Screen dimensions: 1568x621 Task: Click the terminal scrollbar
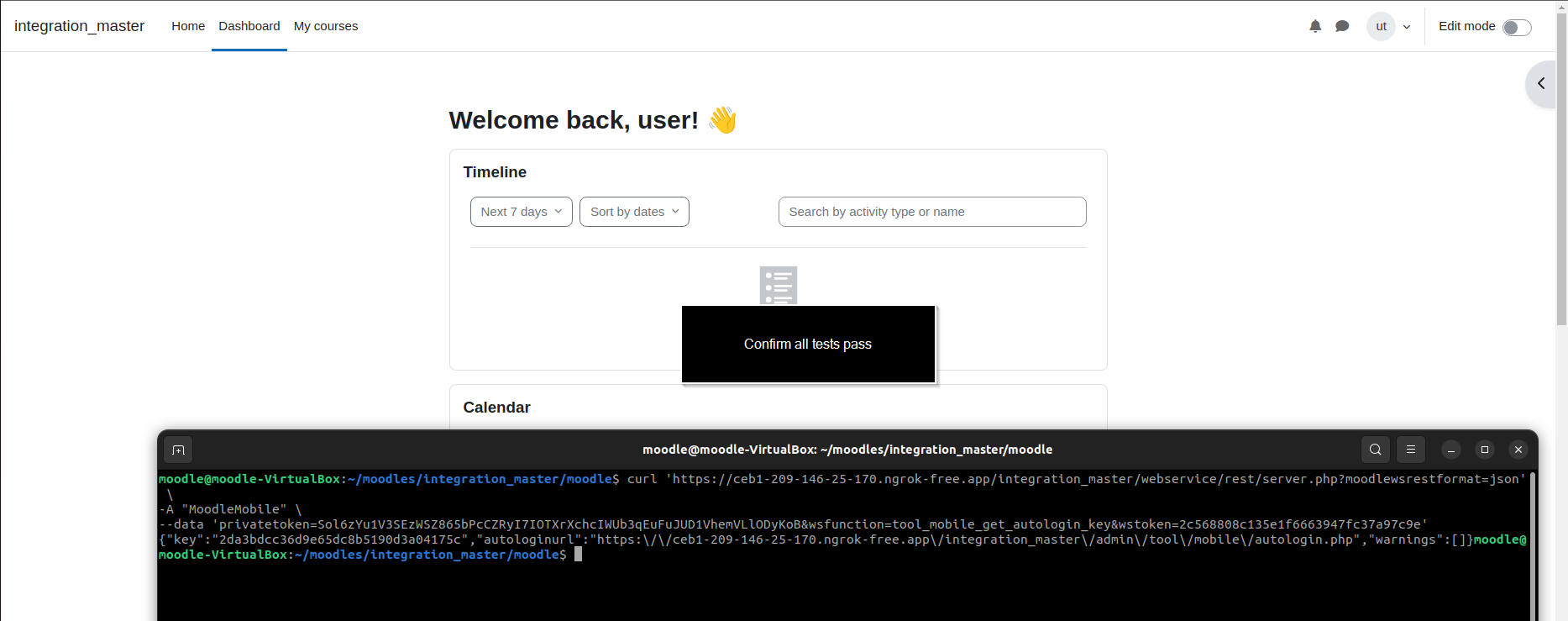pyautogui.click(x=1533, y=546)
